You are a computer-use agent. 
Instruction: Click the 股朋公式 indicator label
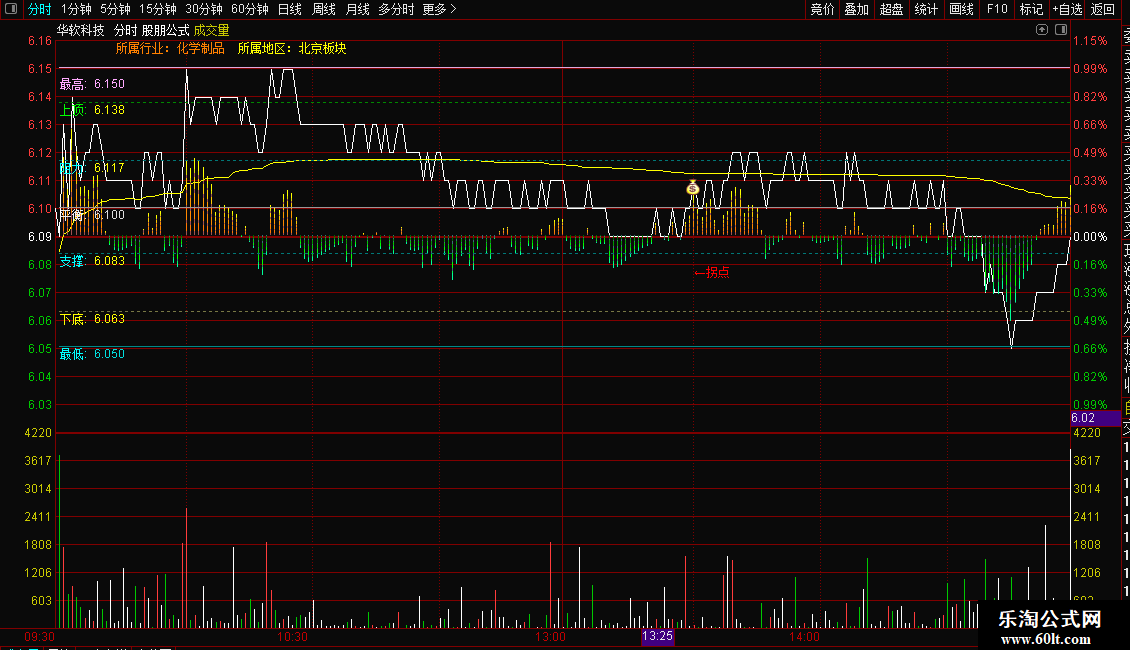pos(166,30)
